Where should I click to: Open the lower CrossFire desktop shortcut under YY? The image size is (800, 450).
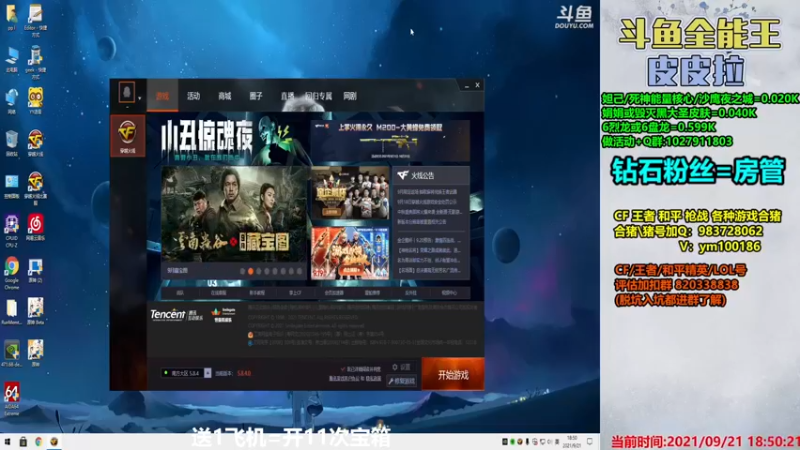click(35, 187)
